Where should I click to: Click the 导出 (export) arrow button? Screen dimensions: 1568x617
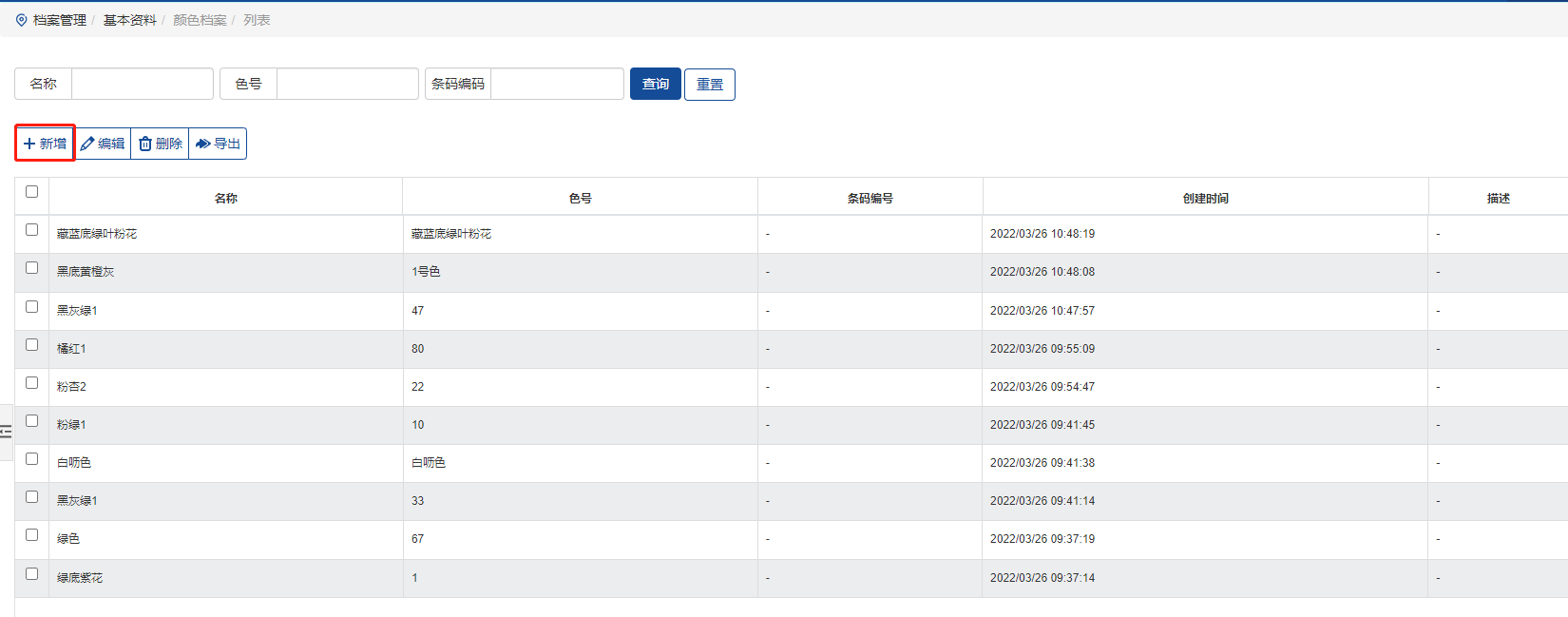pos(218,144)
